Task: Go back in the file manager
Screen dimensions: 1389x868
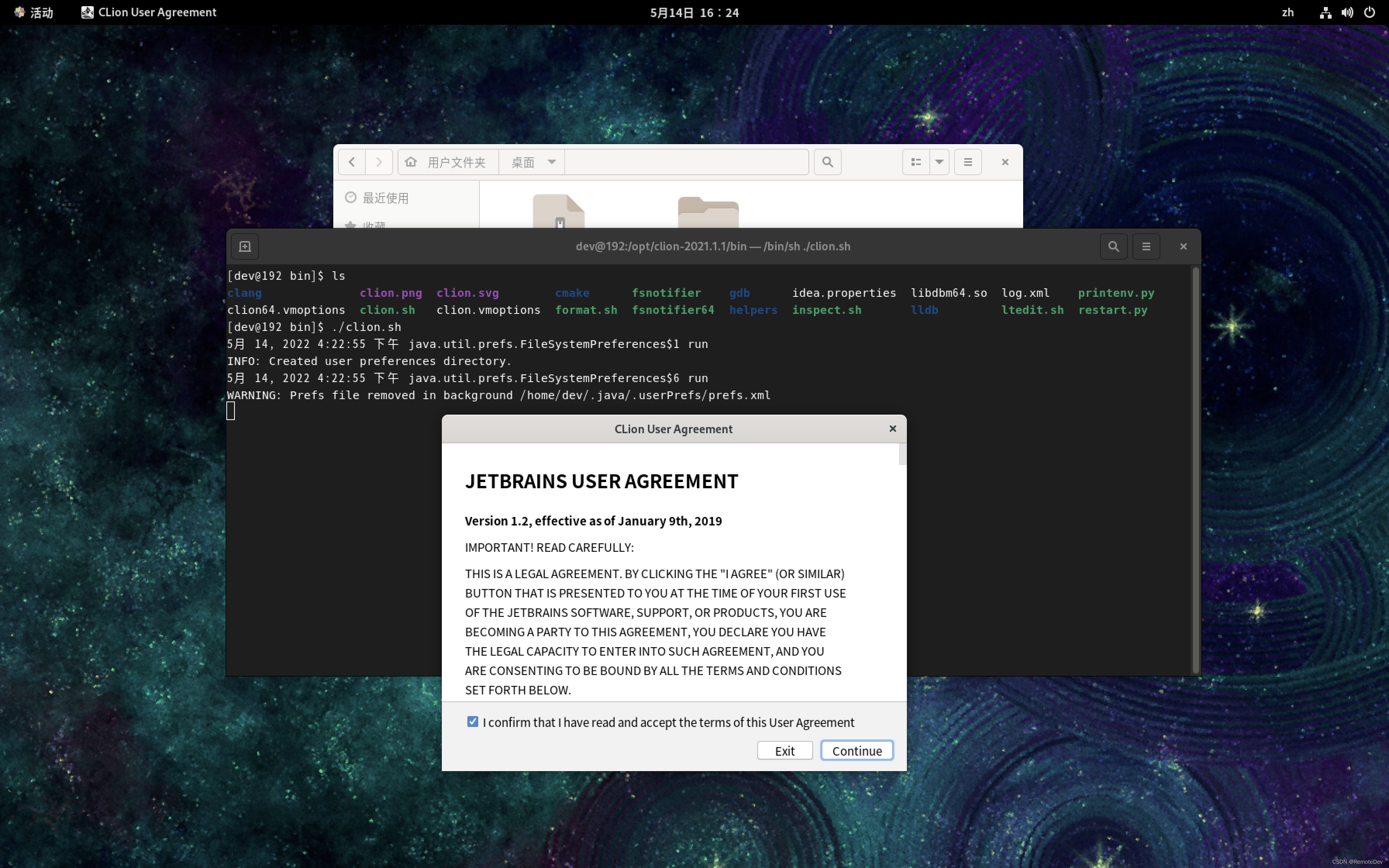Action: (352, 162)
